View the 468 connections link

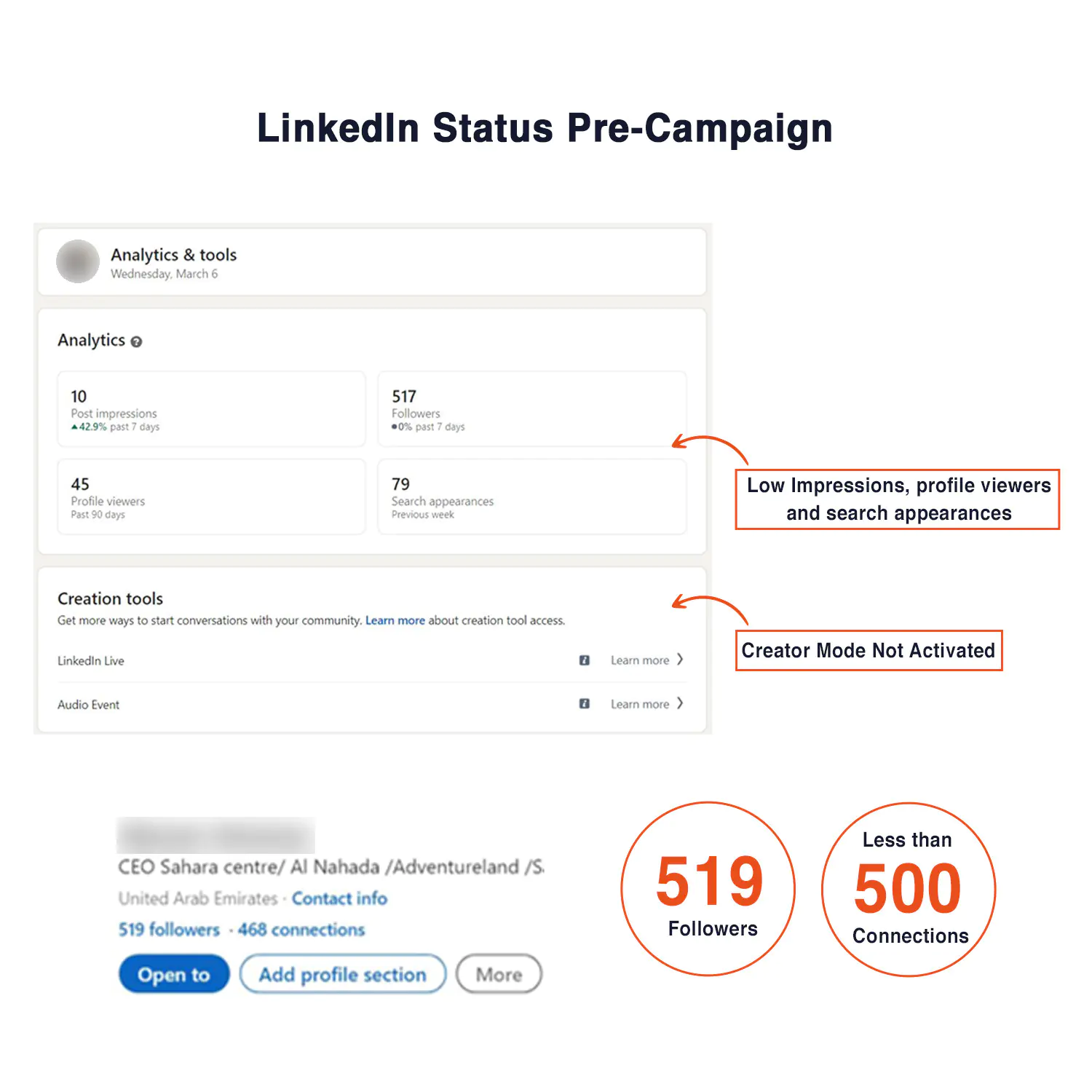pos(301,930)
